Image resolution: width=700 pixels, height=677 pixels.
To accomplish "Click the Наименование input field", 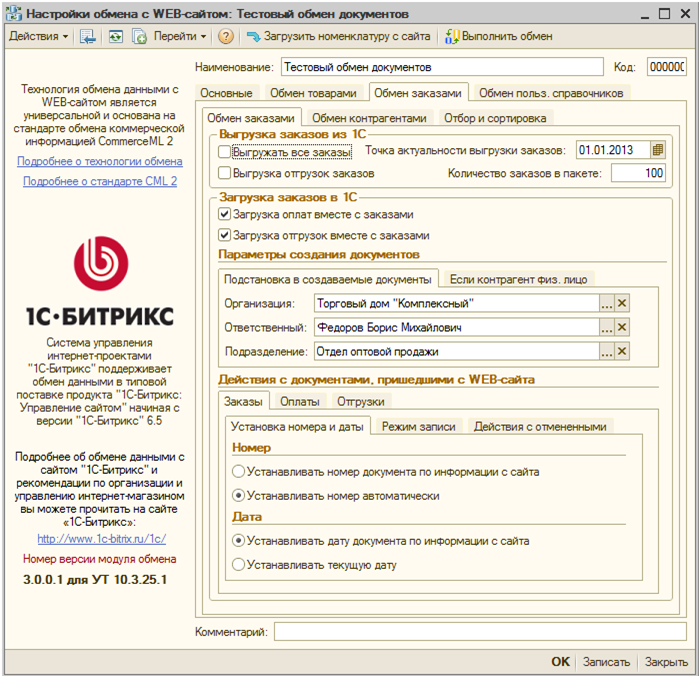I will [442, 67].
